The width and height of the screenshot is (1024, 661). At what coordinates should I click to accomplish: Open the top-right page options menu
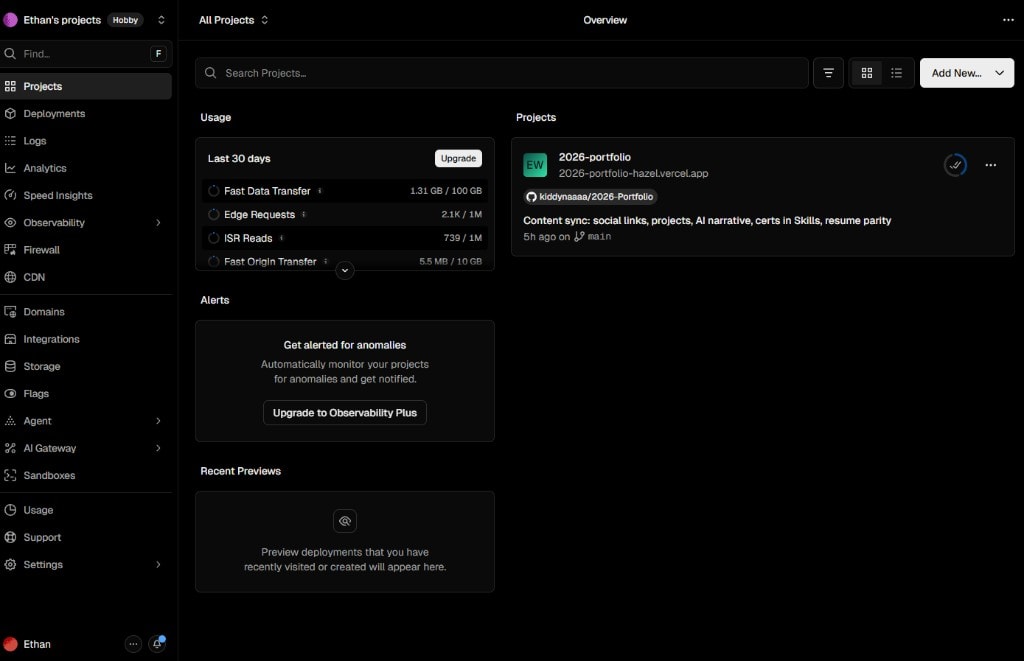[1008, 20]
